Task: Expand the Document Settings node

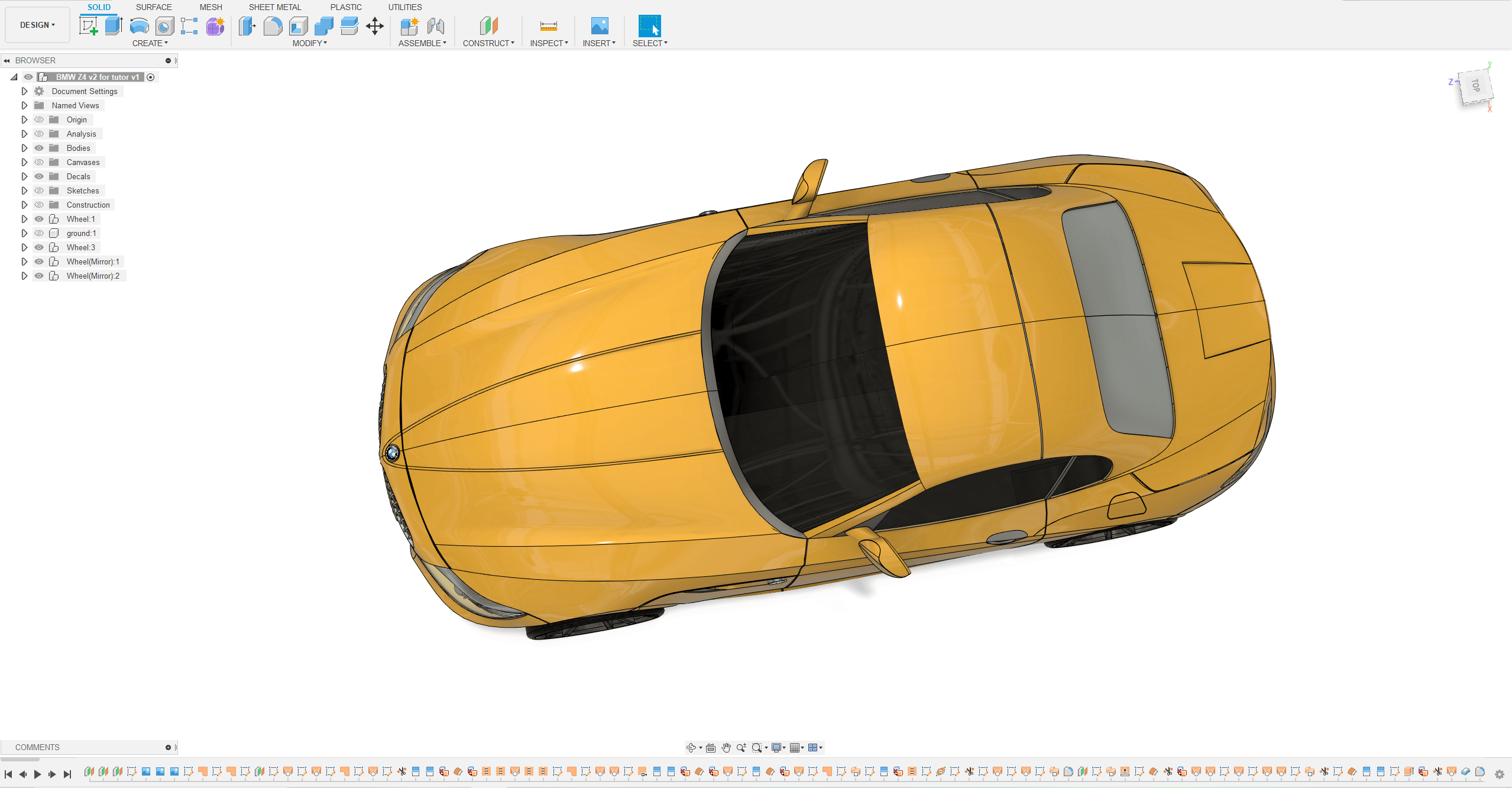Action: (x=24, y=91)
